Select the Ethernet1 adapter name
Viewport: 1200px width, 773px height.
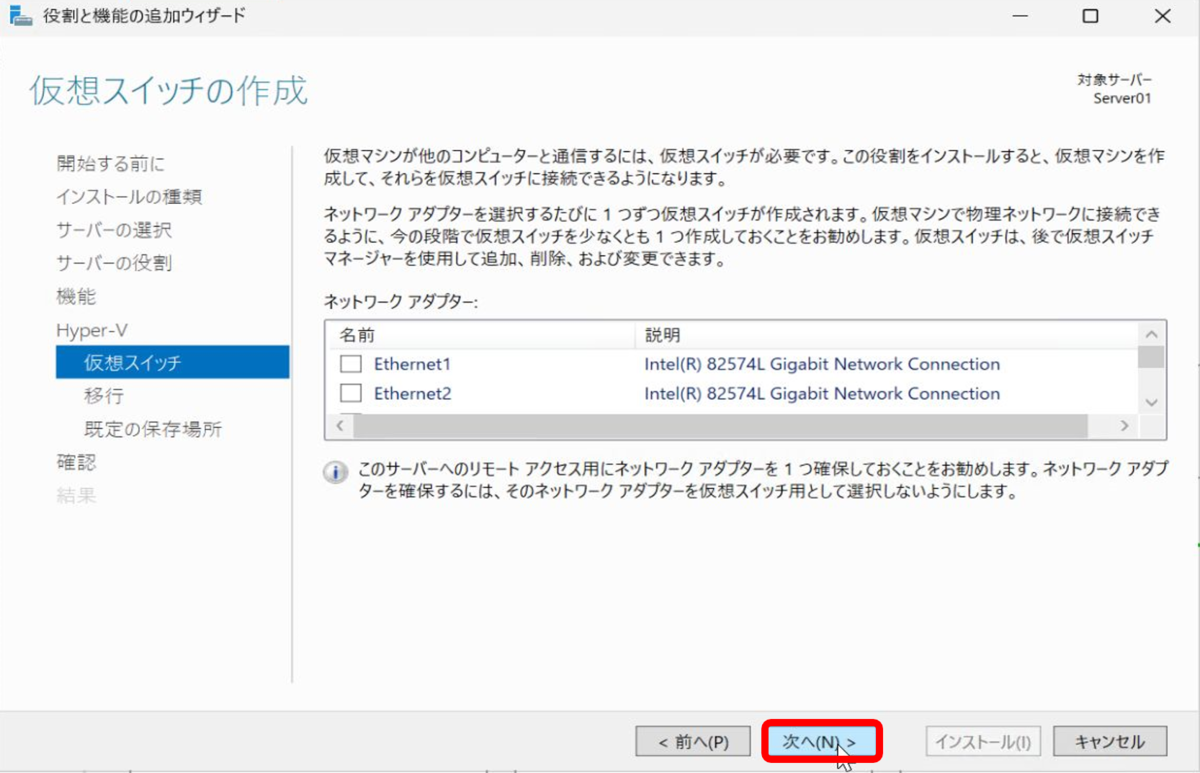pos(413,364)
